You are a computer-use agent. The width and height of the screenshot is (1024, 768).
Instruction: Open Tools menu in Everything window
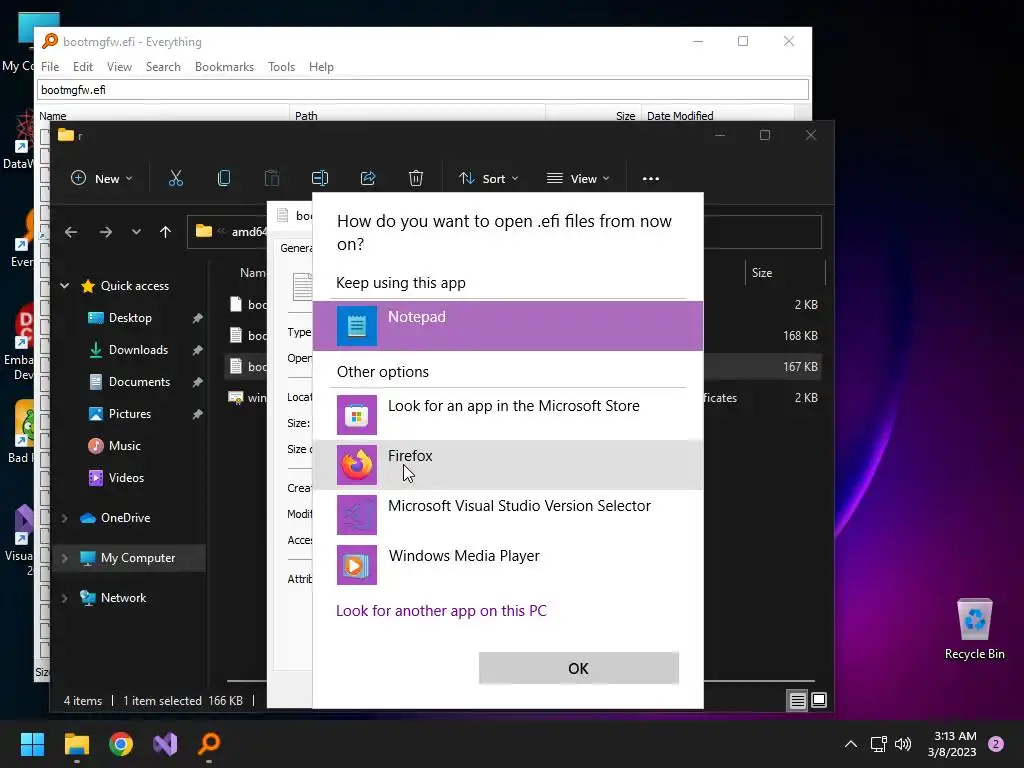281,67
